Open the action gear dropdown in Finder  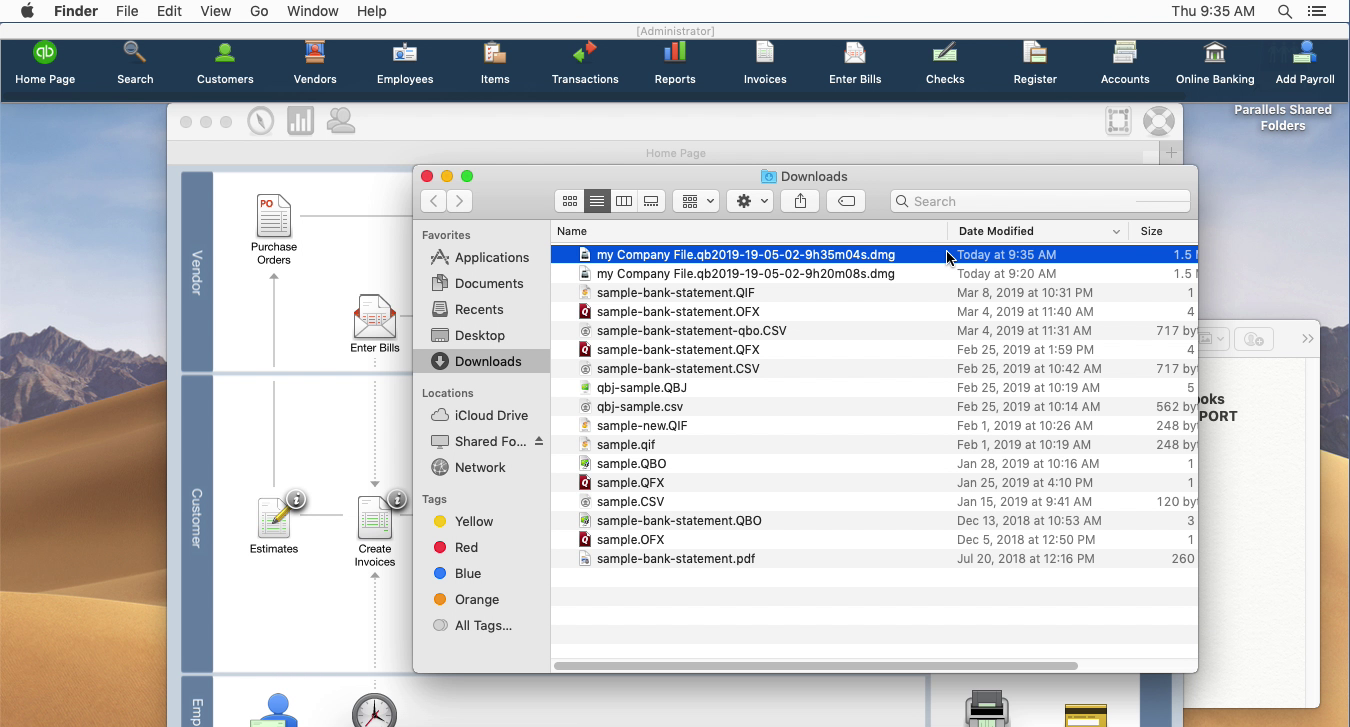(x=750, y=201)
